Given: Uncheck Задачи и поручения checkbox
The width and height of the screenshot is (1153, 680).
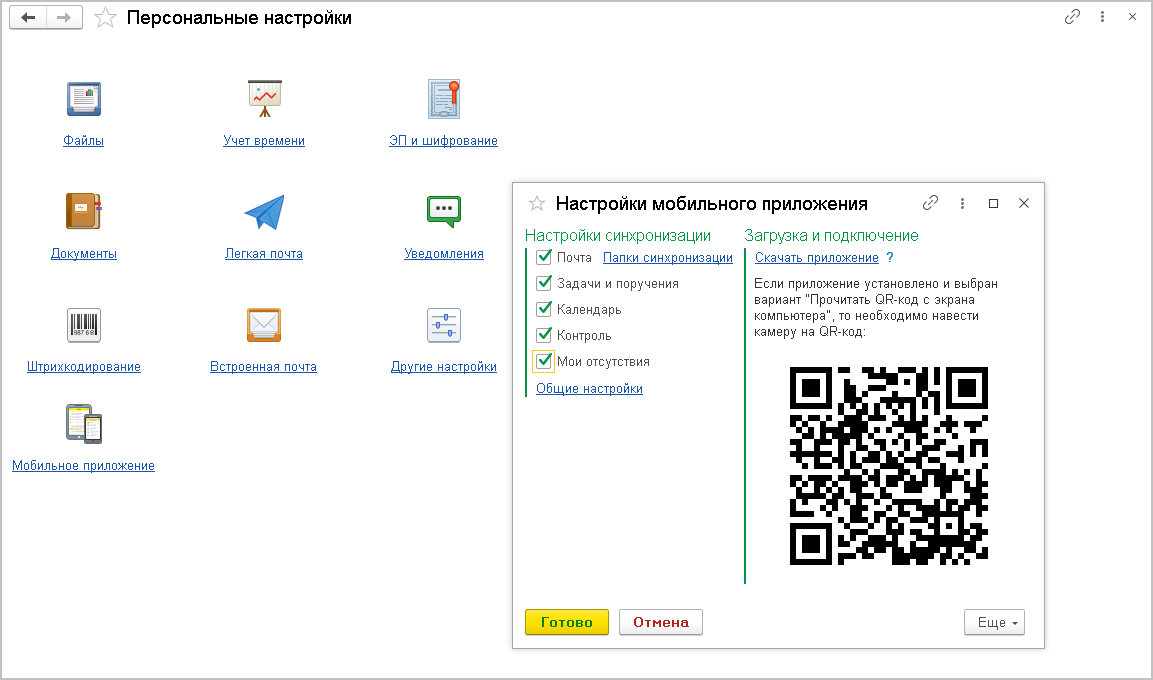Looking at the screenshot, I should point(544,283).
